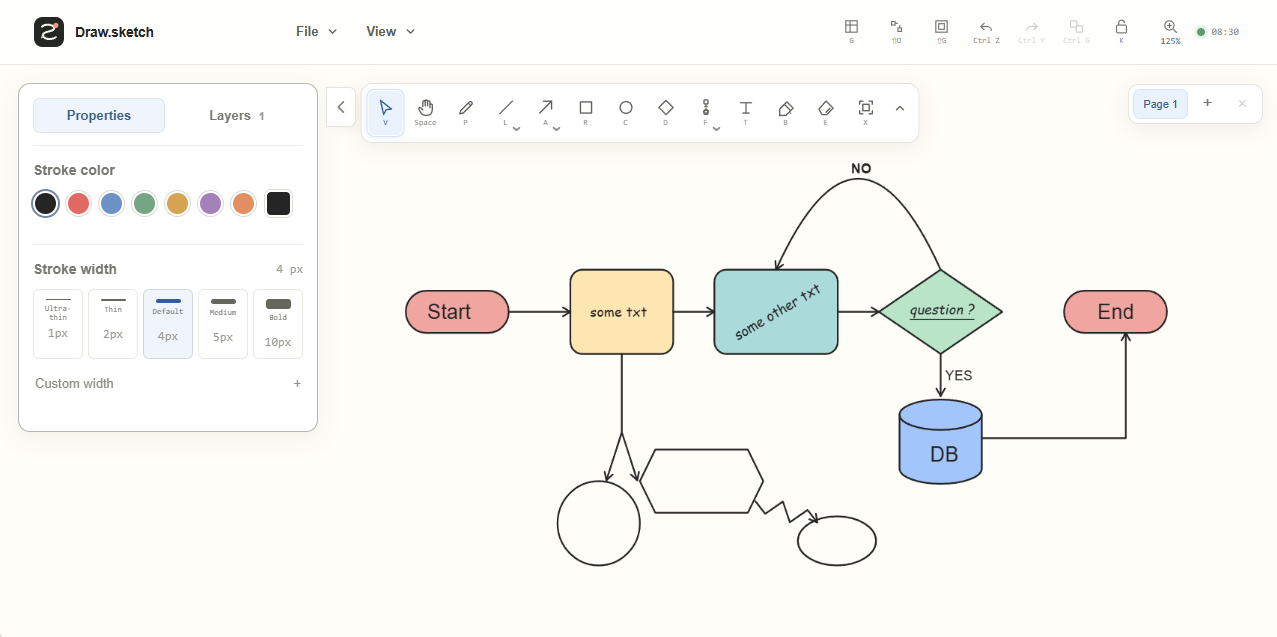
Task: Select the Rectangle shape tool
Action: pyautogui.click(x=586, y=112)
